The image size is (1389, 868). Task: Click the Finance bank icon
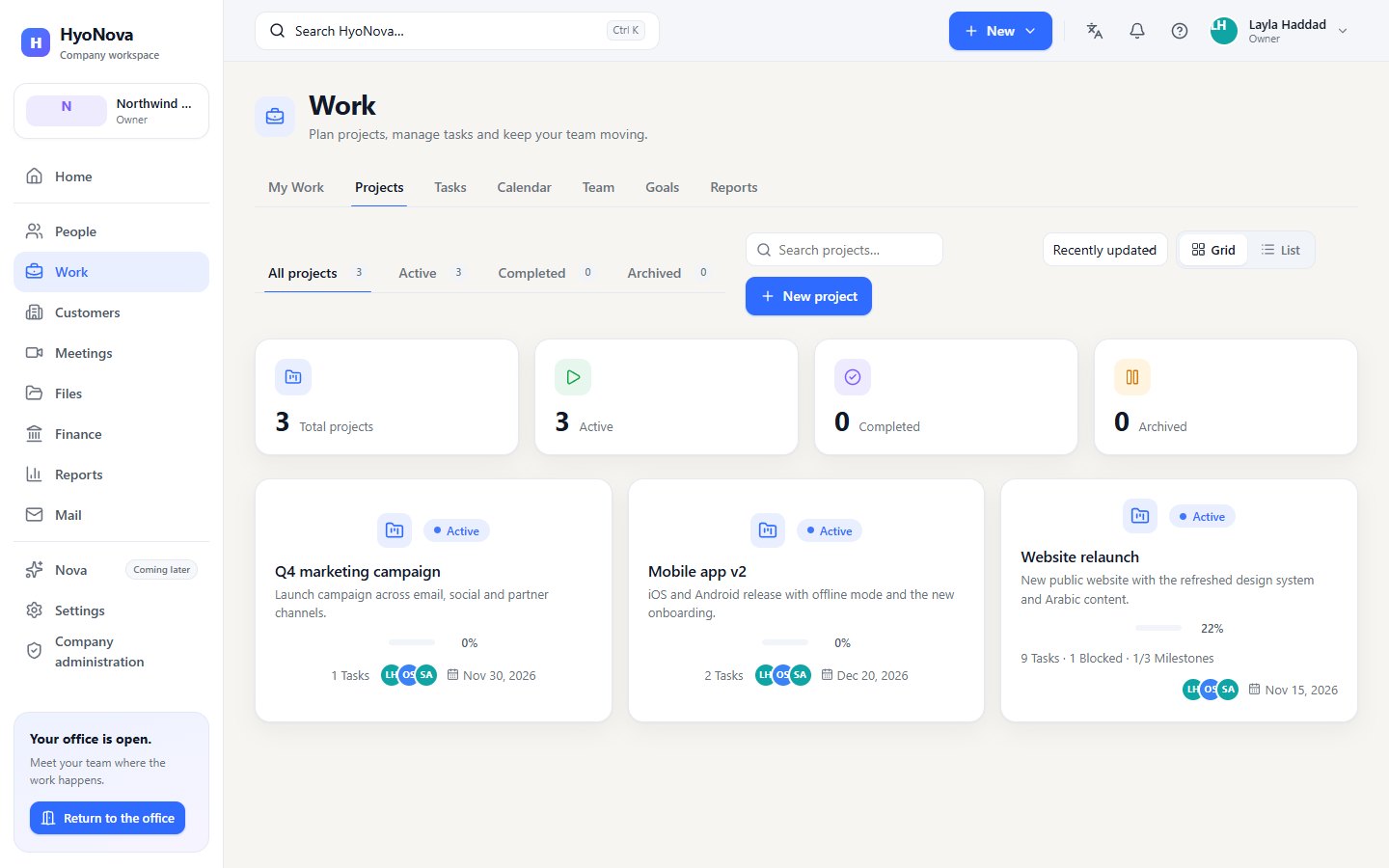click(35, 434)
